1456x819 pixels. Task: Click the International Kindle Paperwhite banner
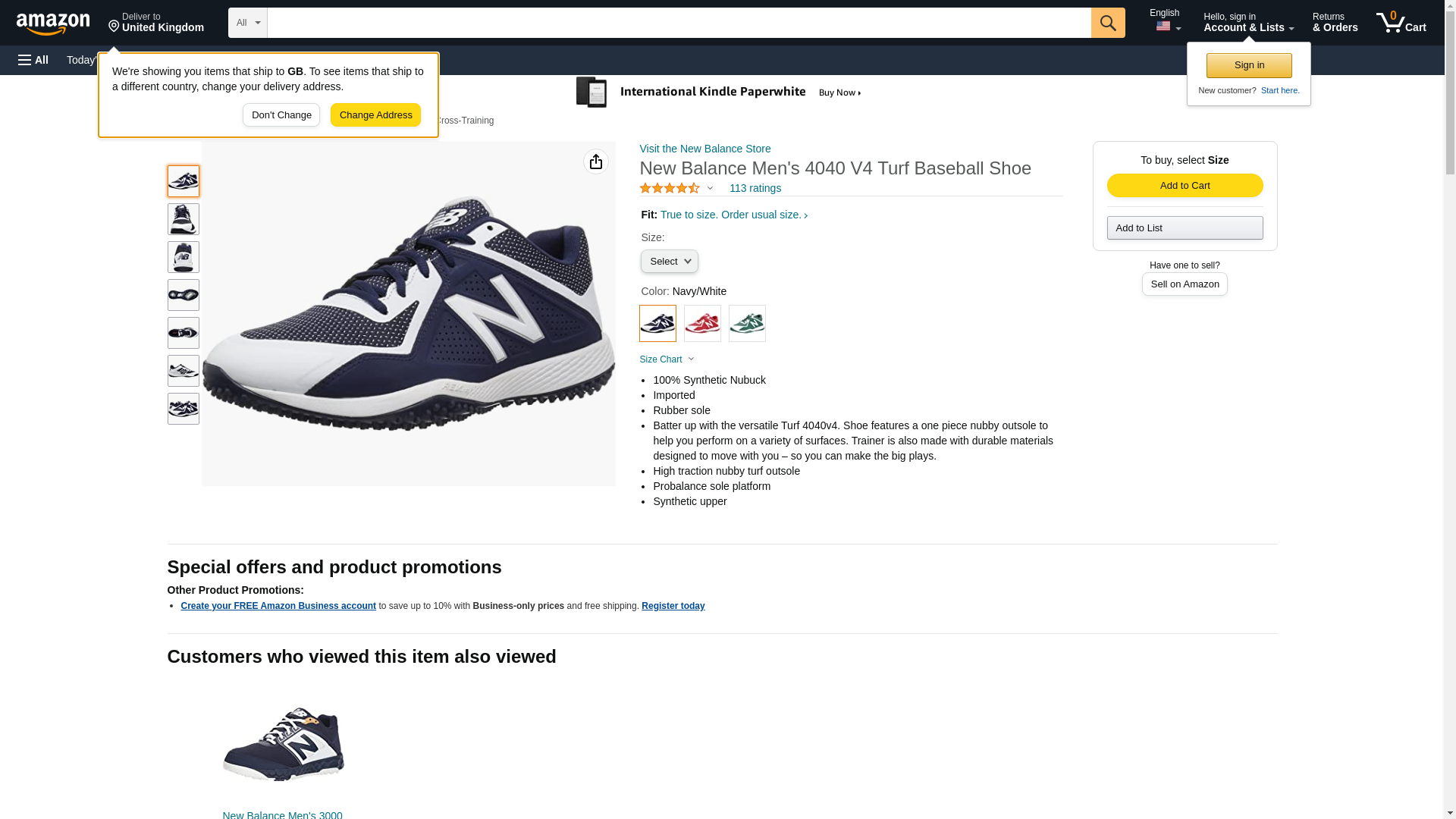pos(718,93)
